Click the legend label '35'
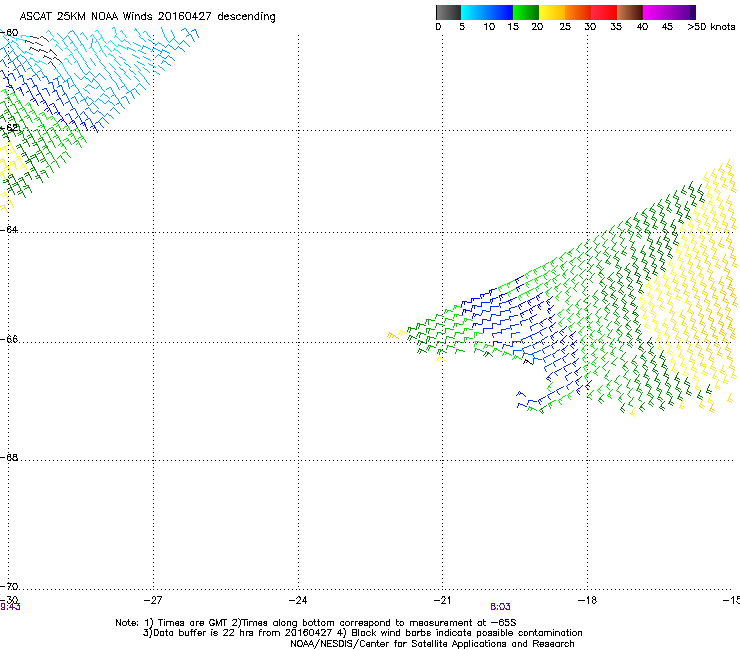The height and width of the screenshot is (650, 740). (x=616, y=27)
